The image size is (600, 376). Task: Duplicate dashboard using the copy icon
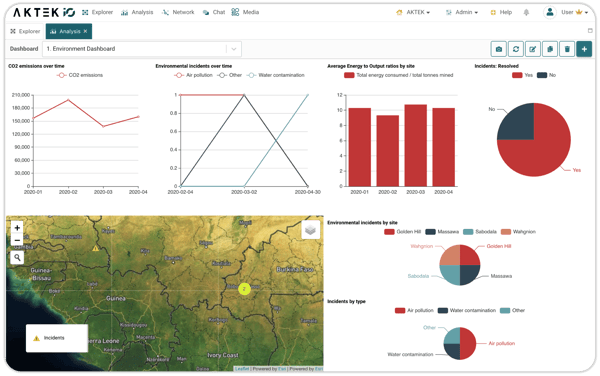pyautogui.click(x=550, y=49)
